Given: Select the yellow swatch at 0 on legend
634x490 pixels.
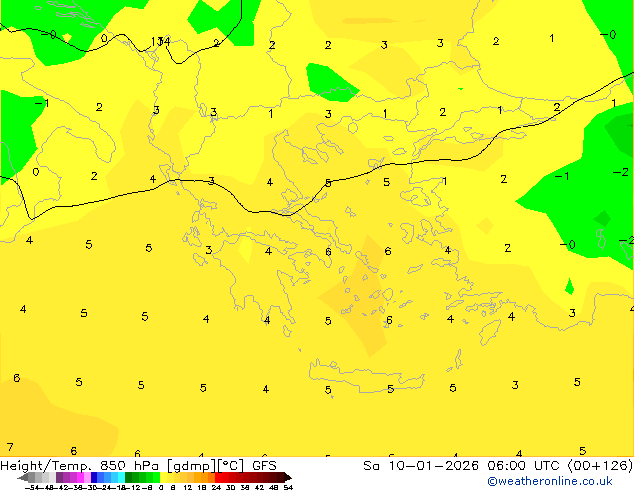Looking at the screenshot, I should point(163,477).
